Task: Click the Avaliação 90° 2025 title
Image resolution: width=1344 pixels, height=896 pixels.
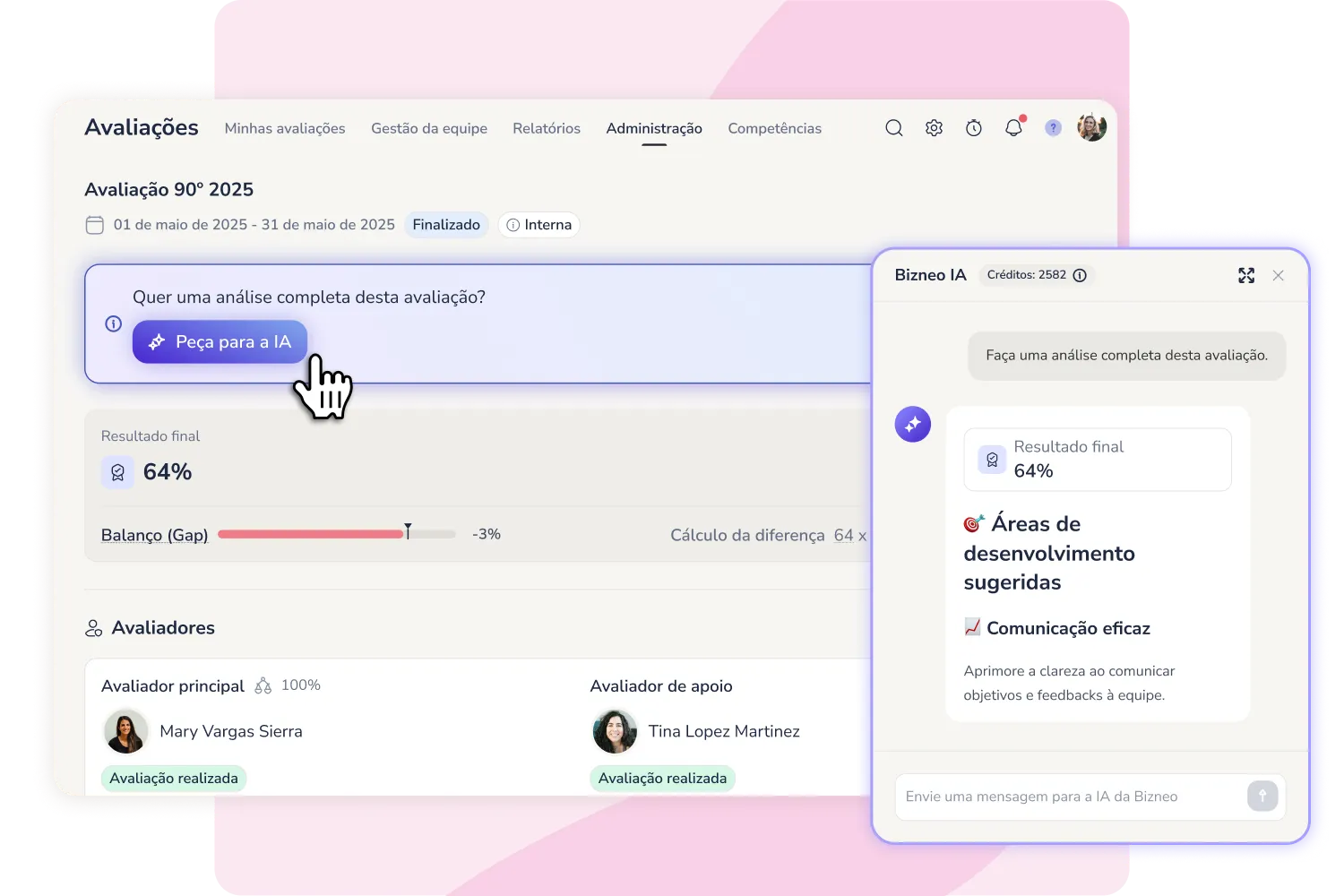Action: click(168, 189)
